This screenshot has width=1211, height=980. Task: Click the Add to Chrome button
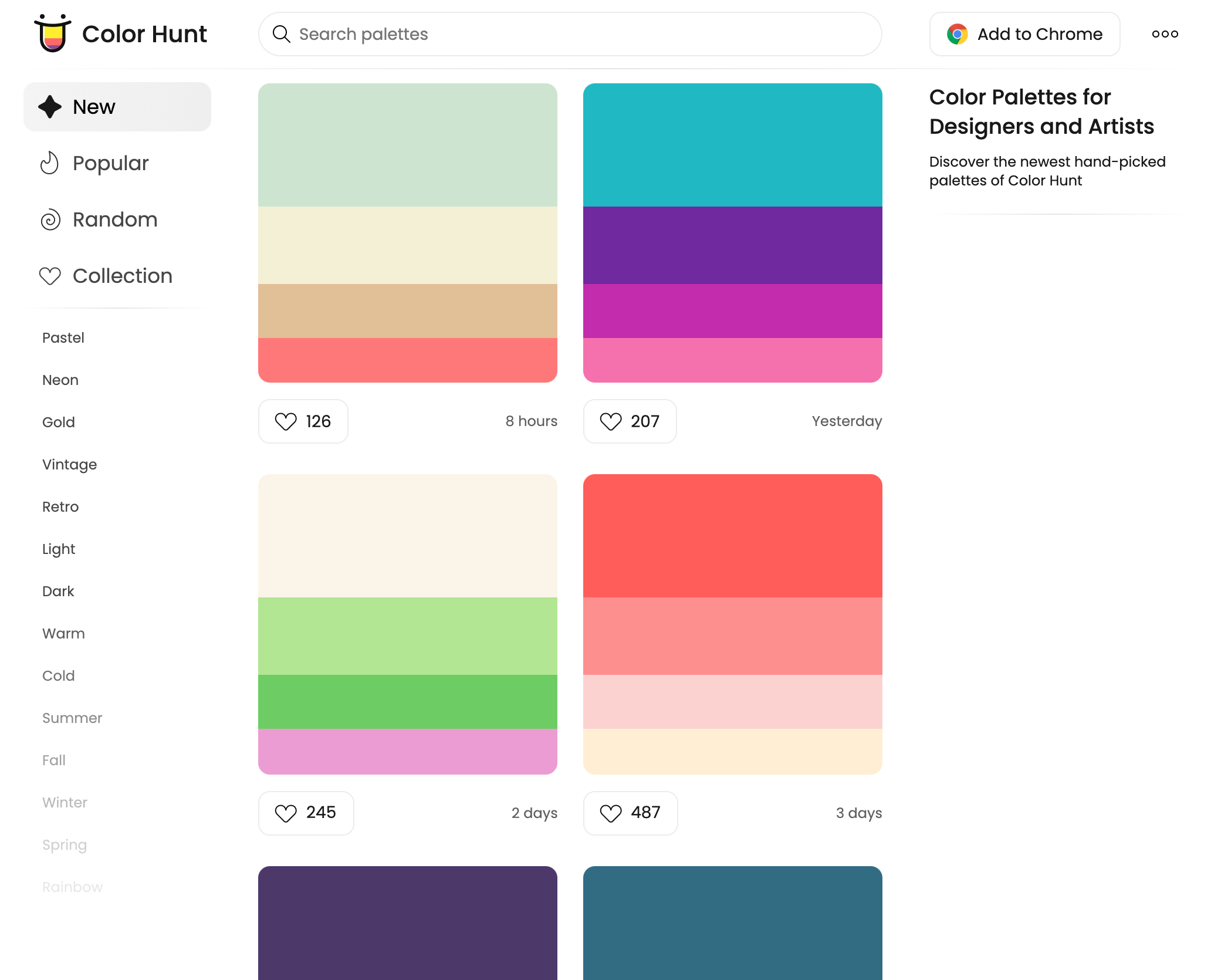(x=1024, y=34)
